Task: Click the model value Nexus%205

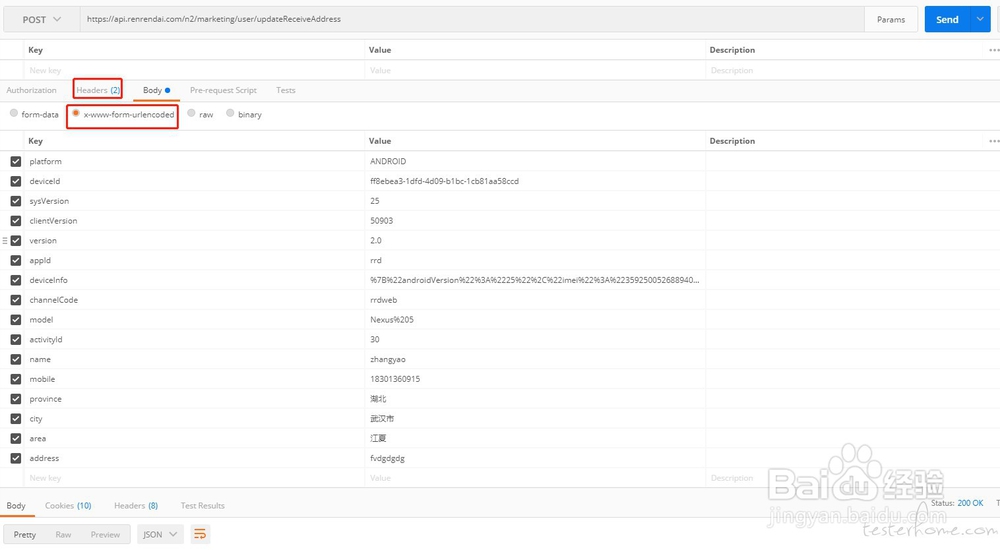Action: point(392,320)
